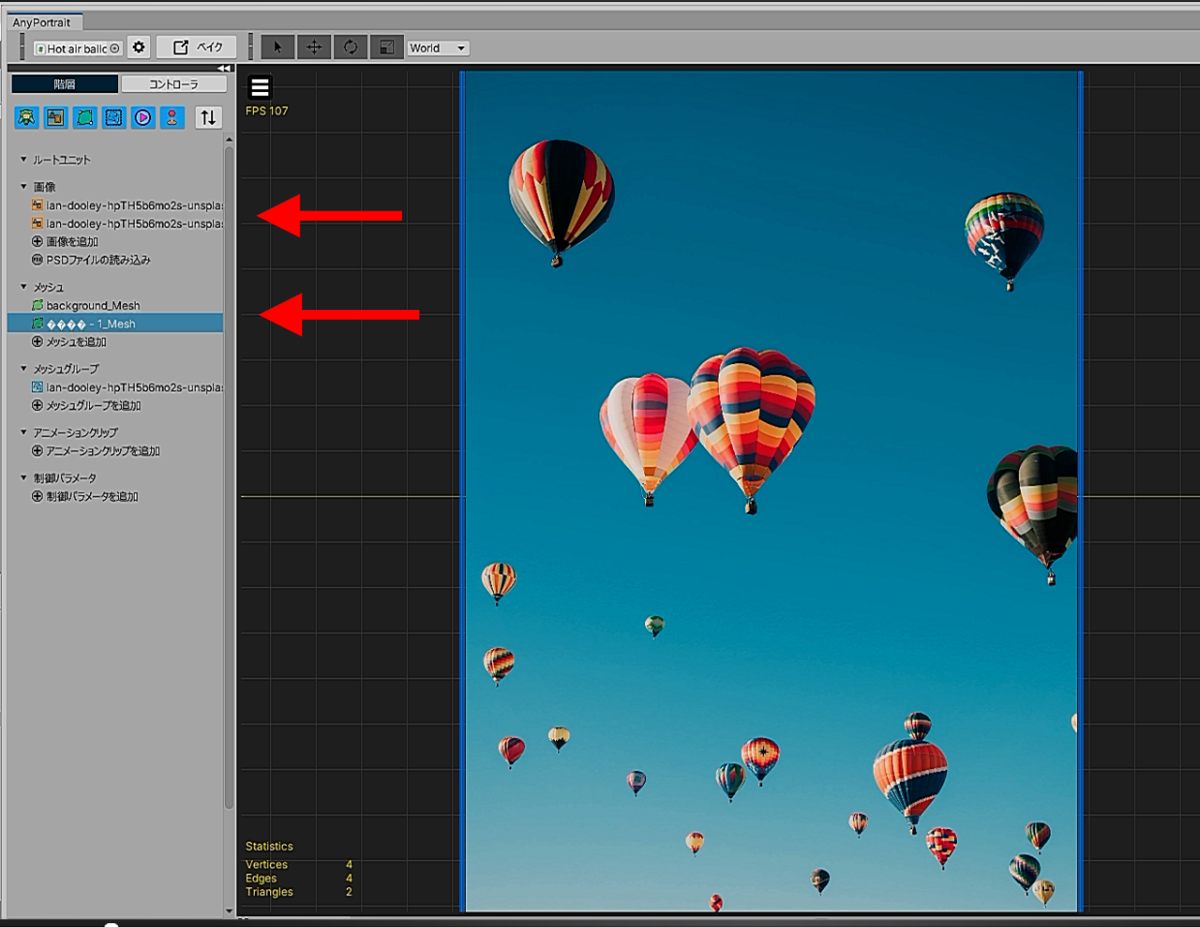Click the ベイク (Bake) button
The width and height of the screenshot is (1200, 927).
pyautogui.click(x=197, y=47)
